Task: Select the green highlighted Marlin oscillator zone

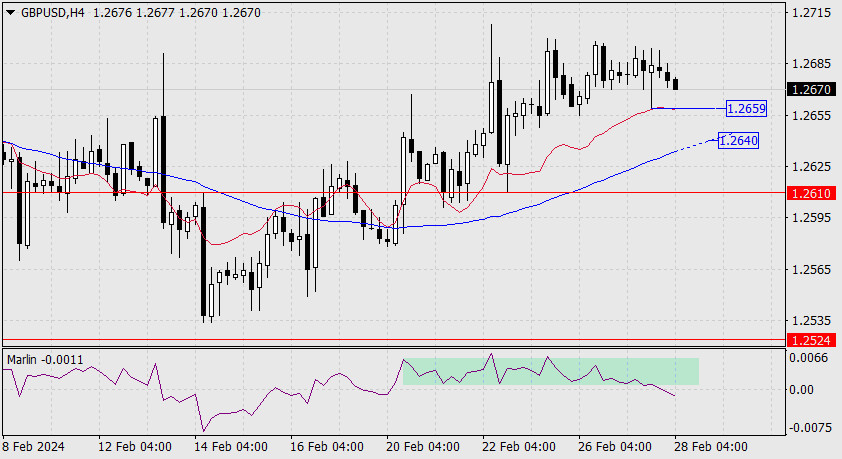Action: click(551, 371)
